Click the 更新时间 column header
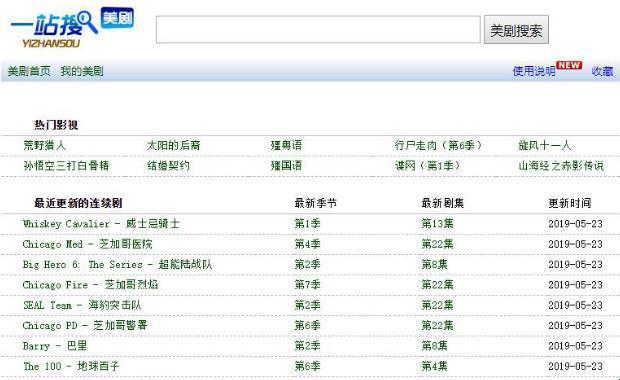The width and height of the screenshot is (620, 380). [570, 203]
